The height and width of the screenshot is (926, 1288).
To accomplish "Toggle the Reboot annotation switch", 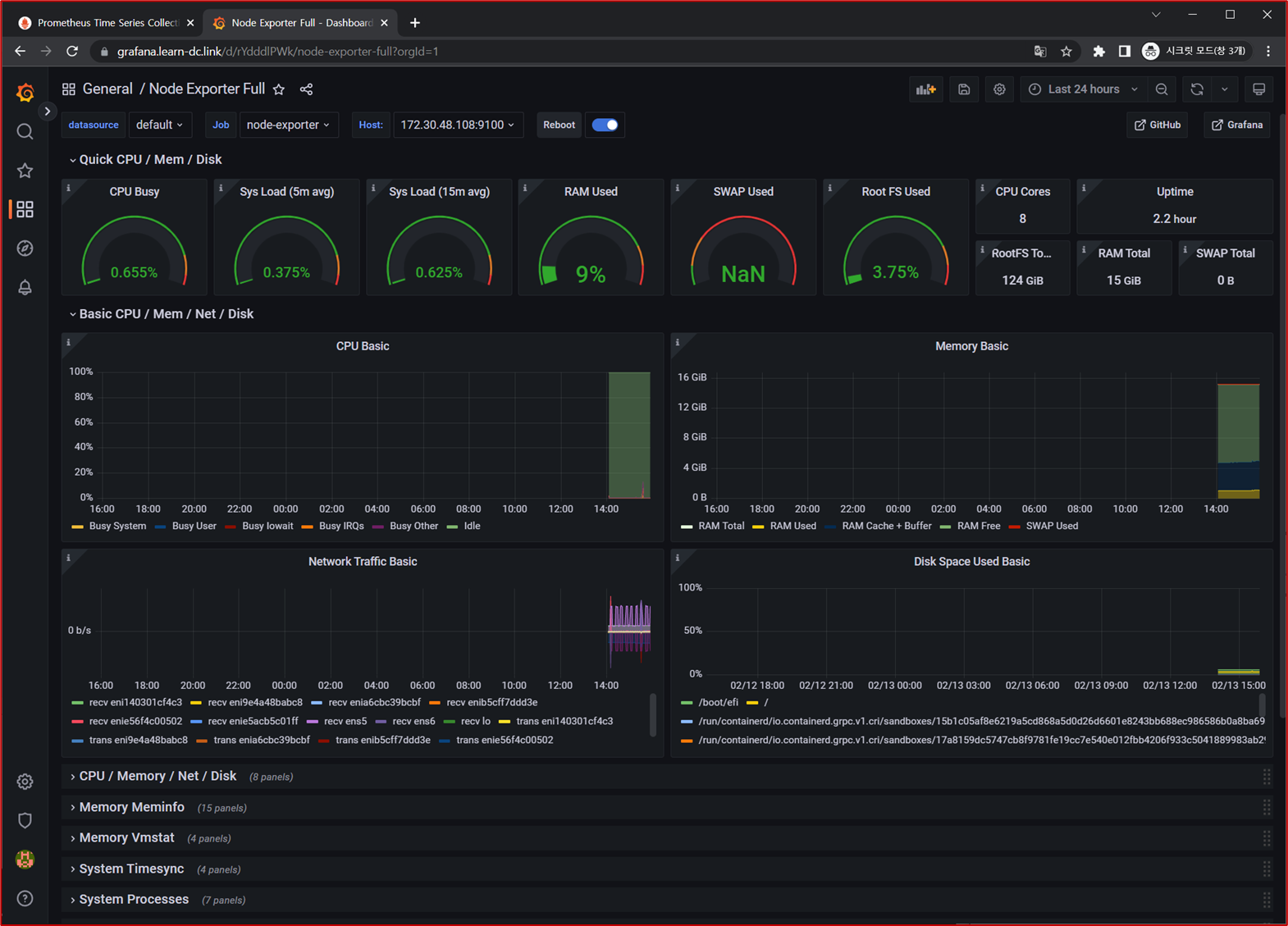I will [605, 125].
